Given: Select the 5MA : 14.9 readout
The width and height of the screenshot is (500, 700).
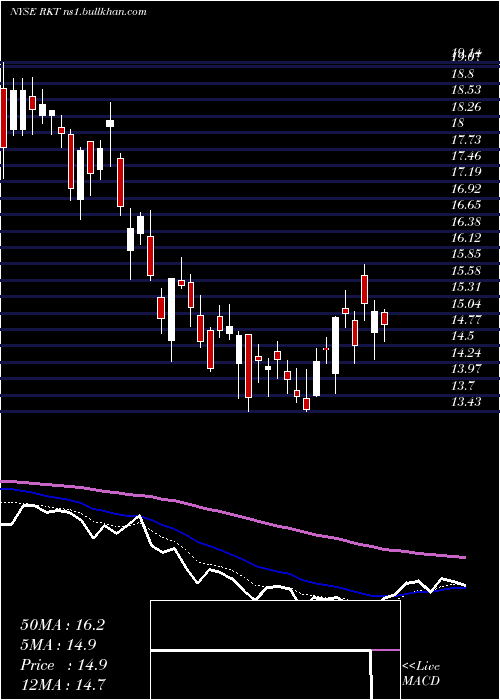Looking at the screenshot, I should click(58, 645).
